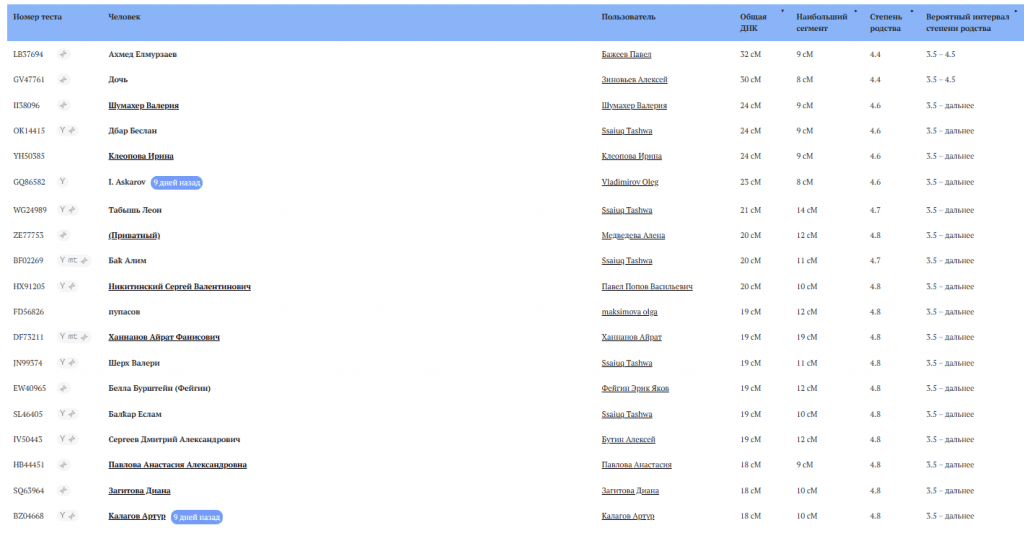1024x533 pixels.
Task: Open user link Бажеев Павел
Action: coord(626,54)
